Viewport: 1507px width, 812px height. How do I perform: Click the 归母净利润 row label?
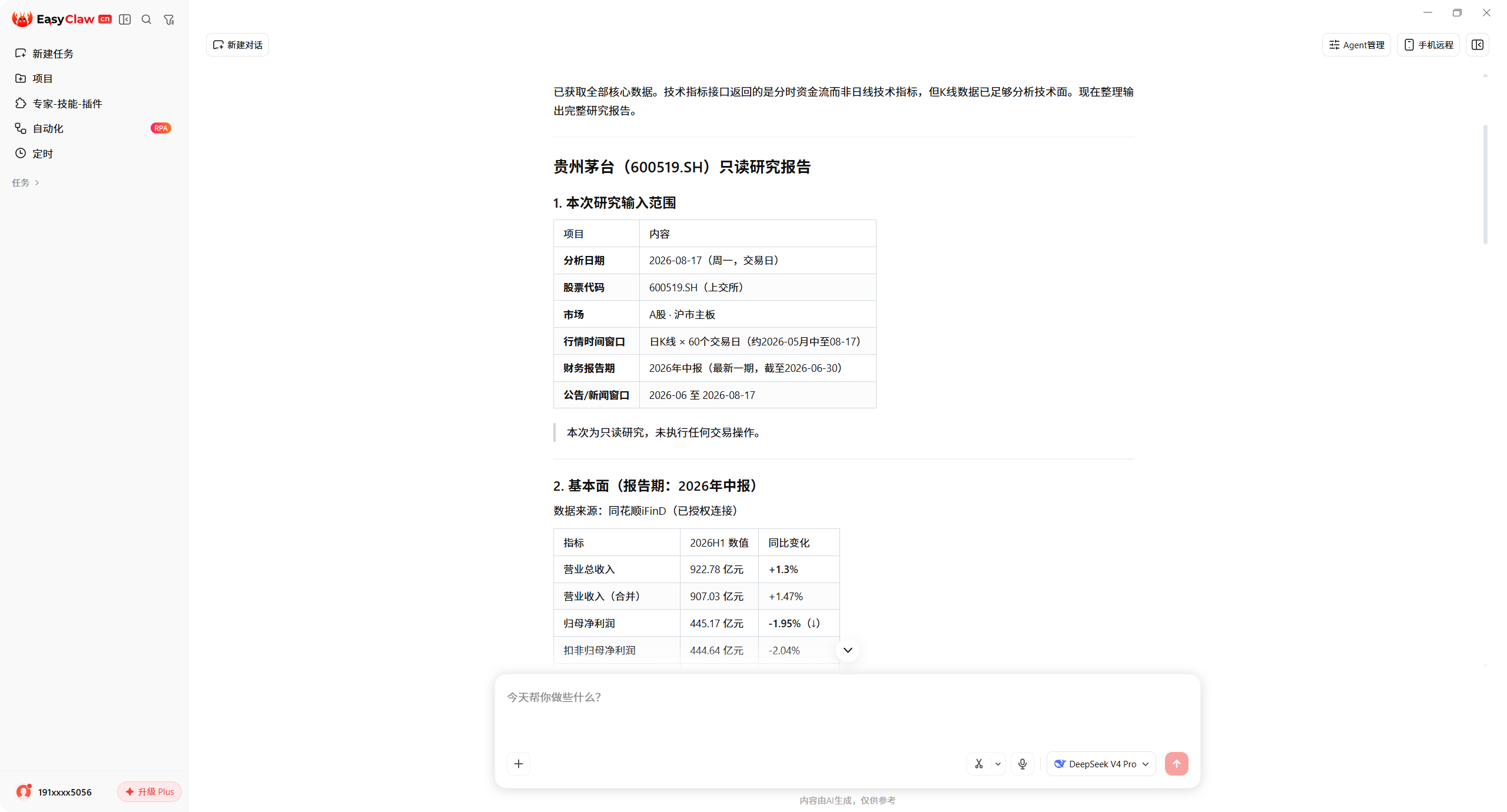click(x=617, y=623)
